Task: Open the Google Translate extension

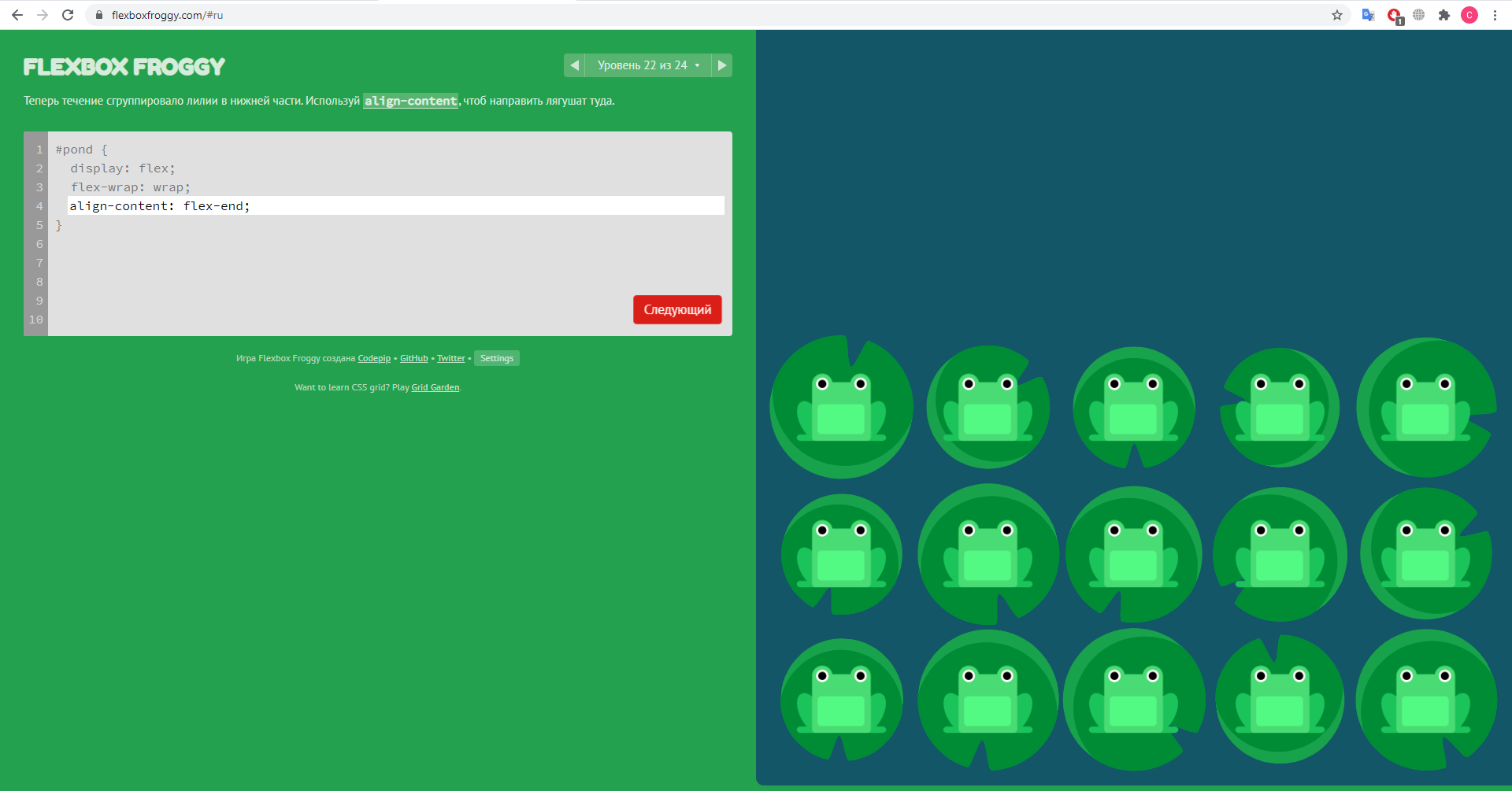Action: click(x=1369, y=15)
